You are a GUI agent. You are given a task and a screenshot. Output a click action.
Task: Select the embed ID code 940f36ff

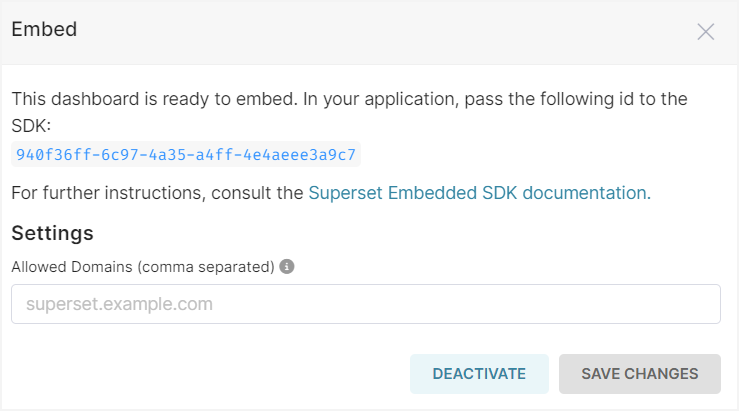[186, 154]
